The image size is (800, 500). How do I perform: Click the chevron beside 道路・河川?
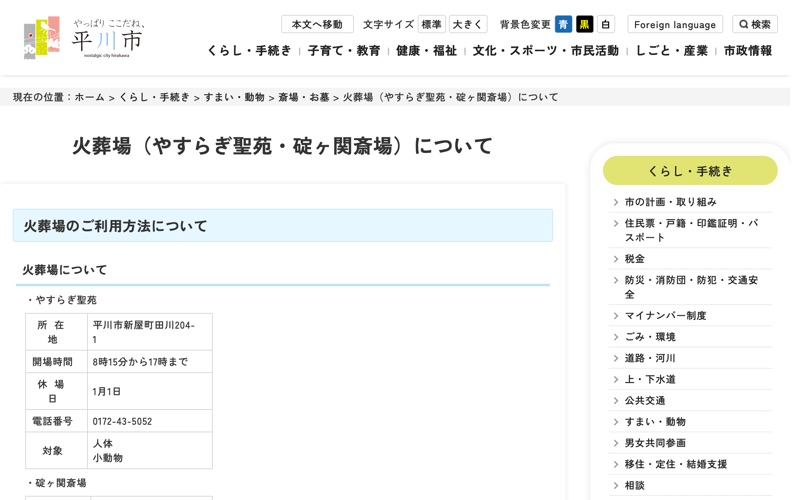pyautogui.click(x=616, y=358)
